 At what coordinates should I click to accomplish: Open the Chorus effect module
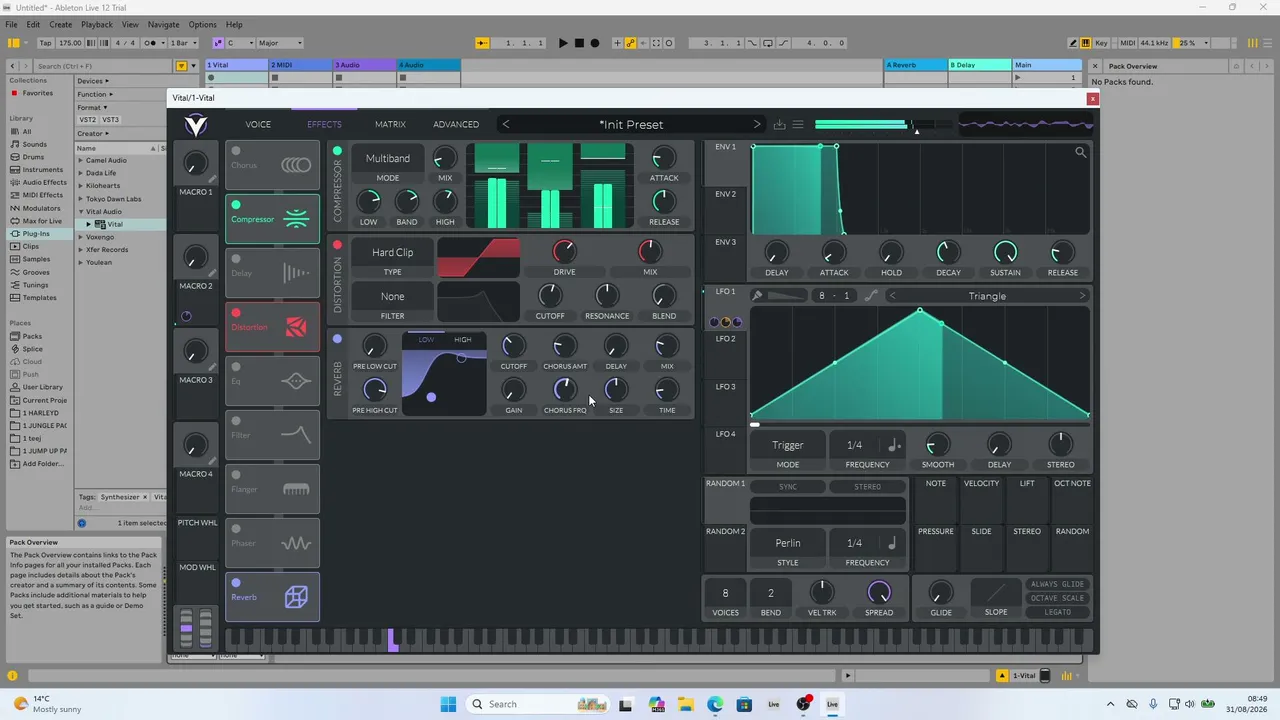[272, 165]
